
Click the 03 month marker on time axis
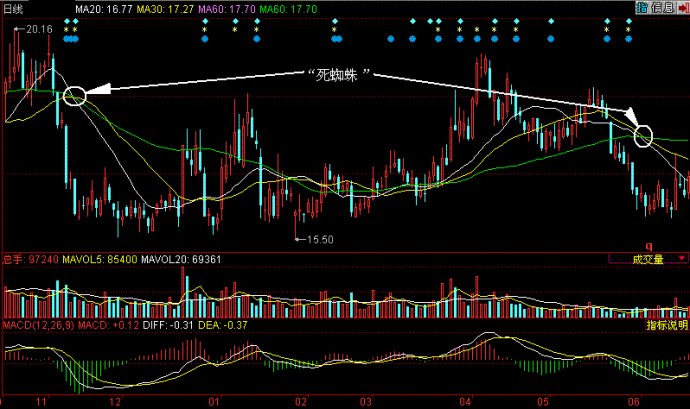(366, 402)
